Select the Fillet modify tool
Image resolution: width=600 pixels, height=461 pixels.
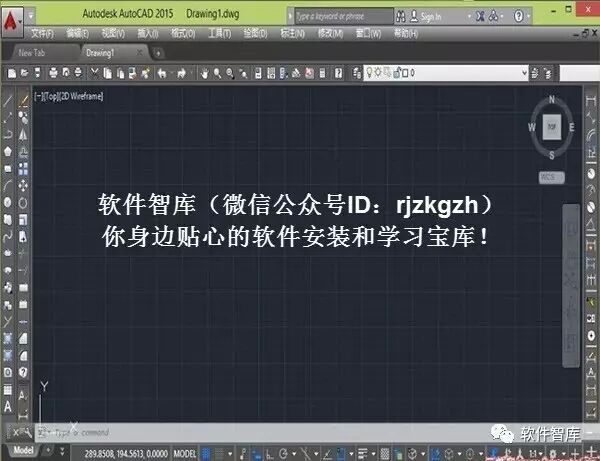pos(23,355)
